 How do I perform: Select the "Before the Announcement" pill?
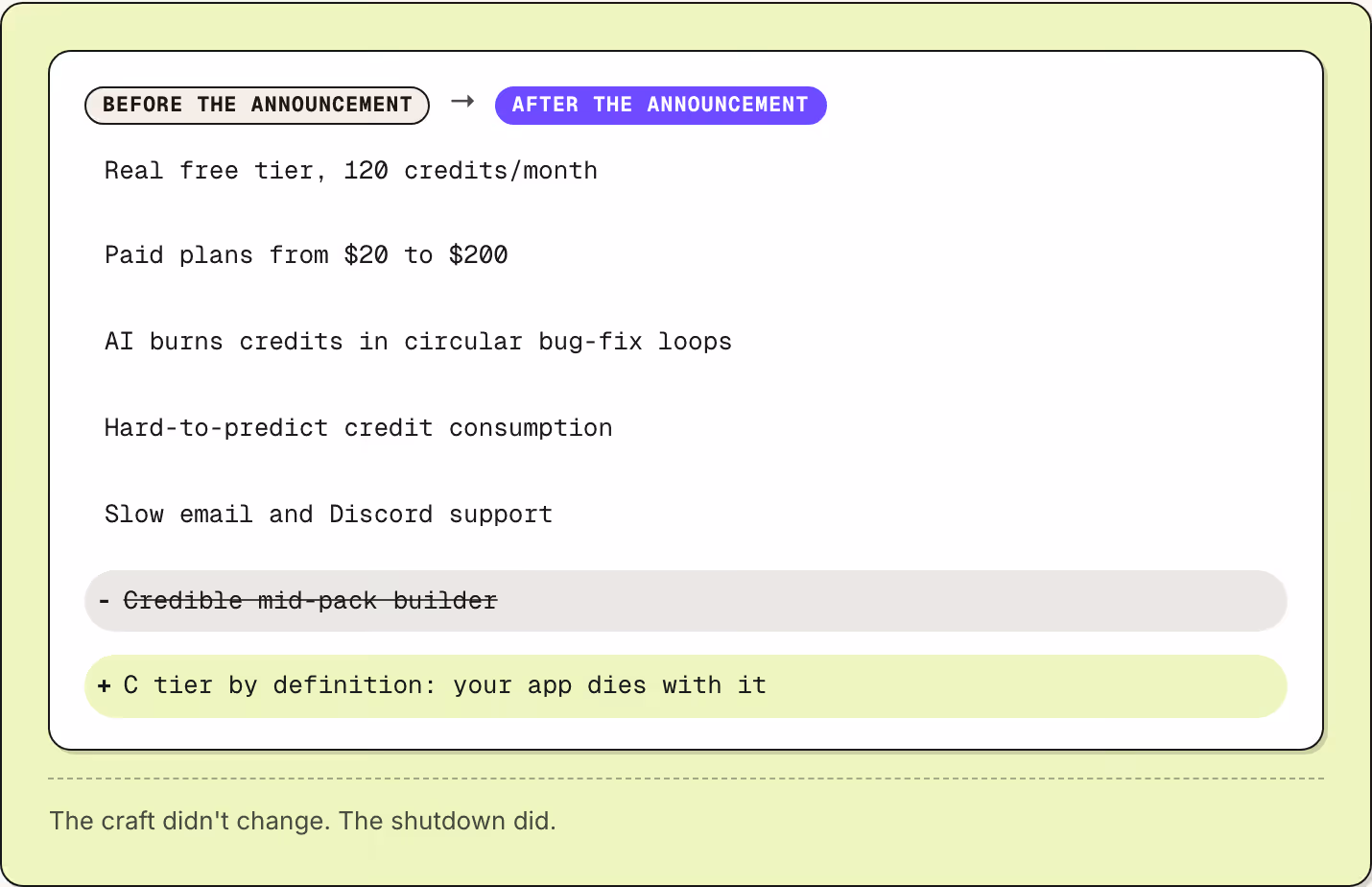click(x=257, y=105)
